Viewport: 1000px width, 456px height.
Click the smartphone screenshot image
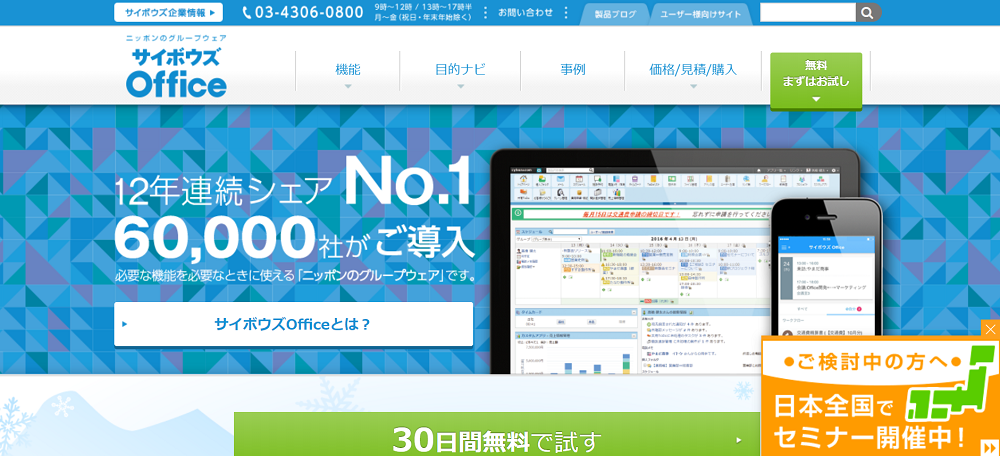[x=827, y=268]
